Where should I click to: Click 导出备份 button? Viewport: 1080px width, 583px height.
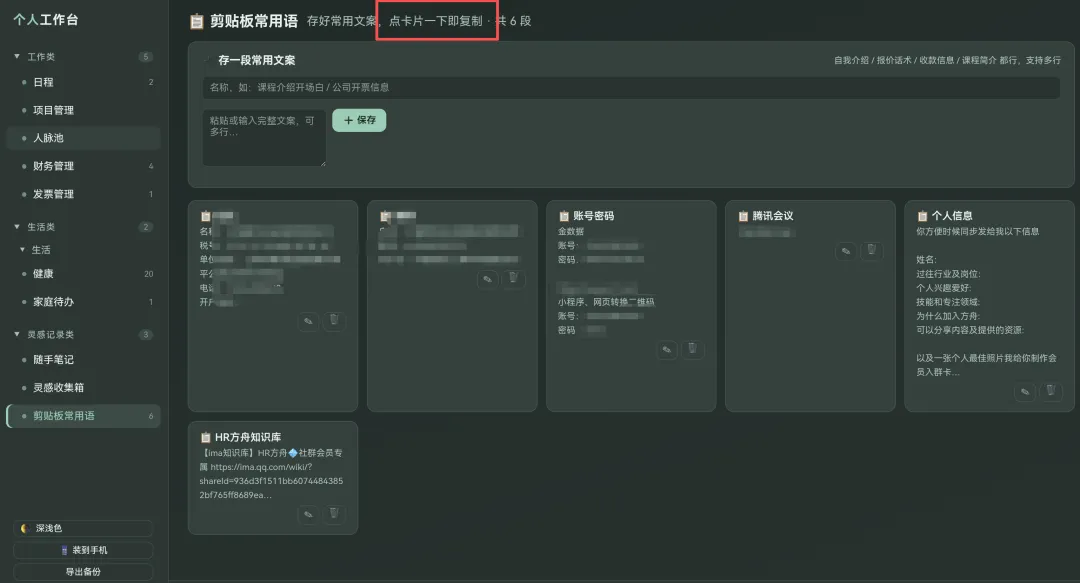(83, 572)
